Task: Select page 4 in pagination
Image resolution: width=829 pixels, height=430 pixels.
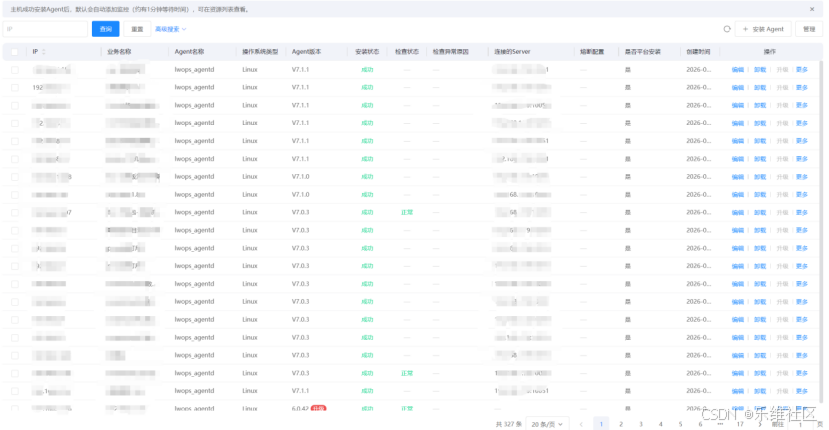Action: (x=660, y=424)
